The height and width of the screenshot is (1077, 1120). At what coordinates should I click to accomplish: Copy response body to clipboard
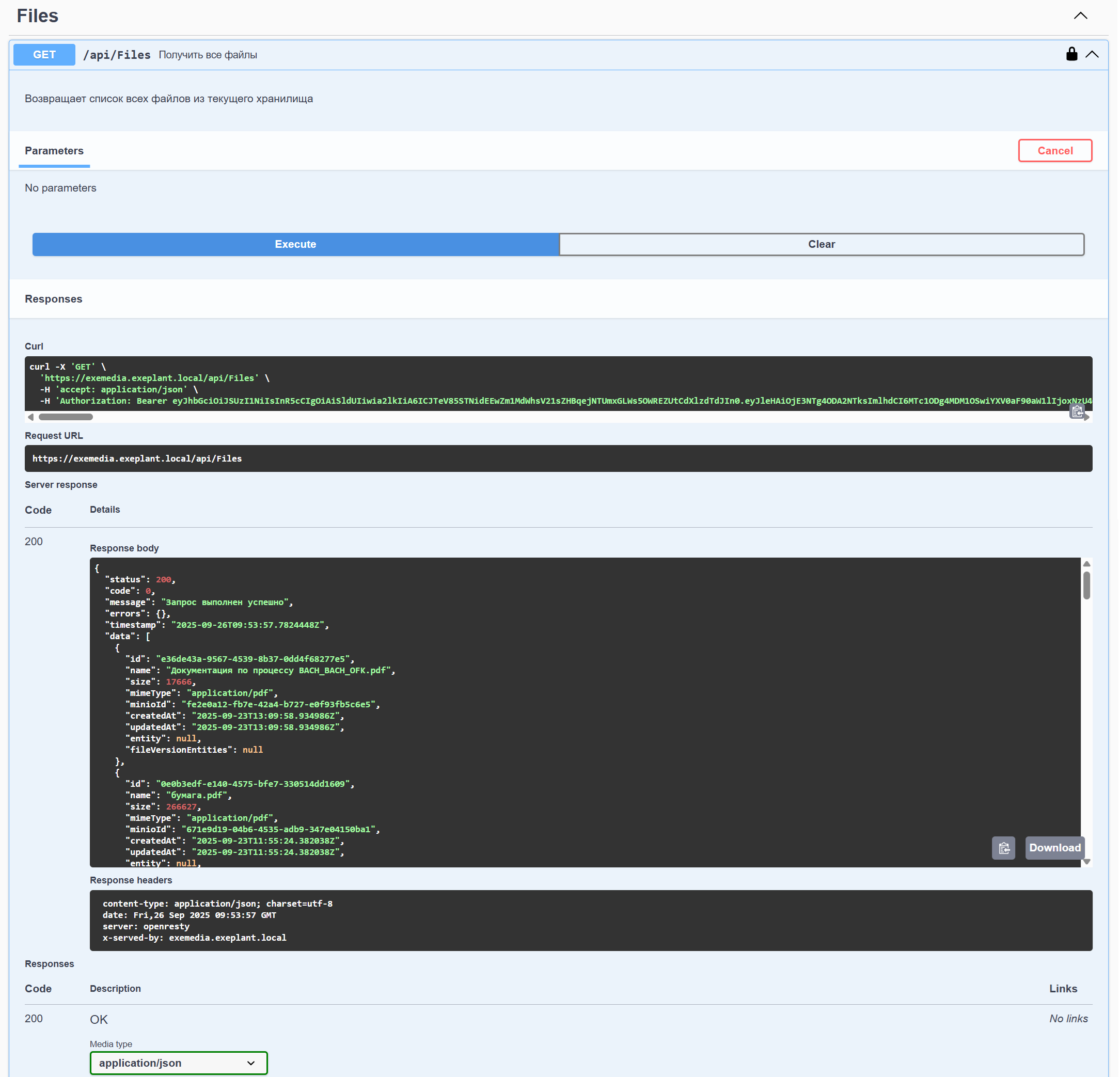click(x=1003, y=848)
